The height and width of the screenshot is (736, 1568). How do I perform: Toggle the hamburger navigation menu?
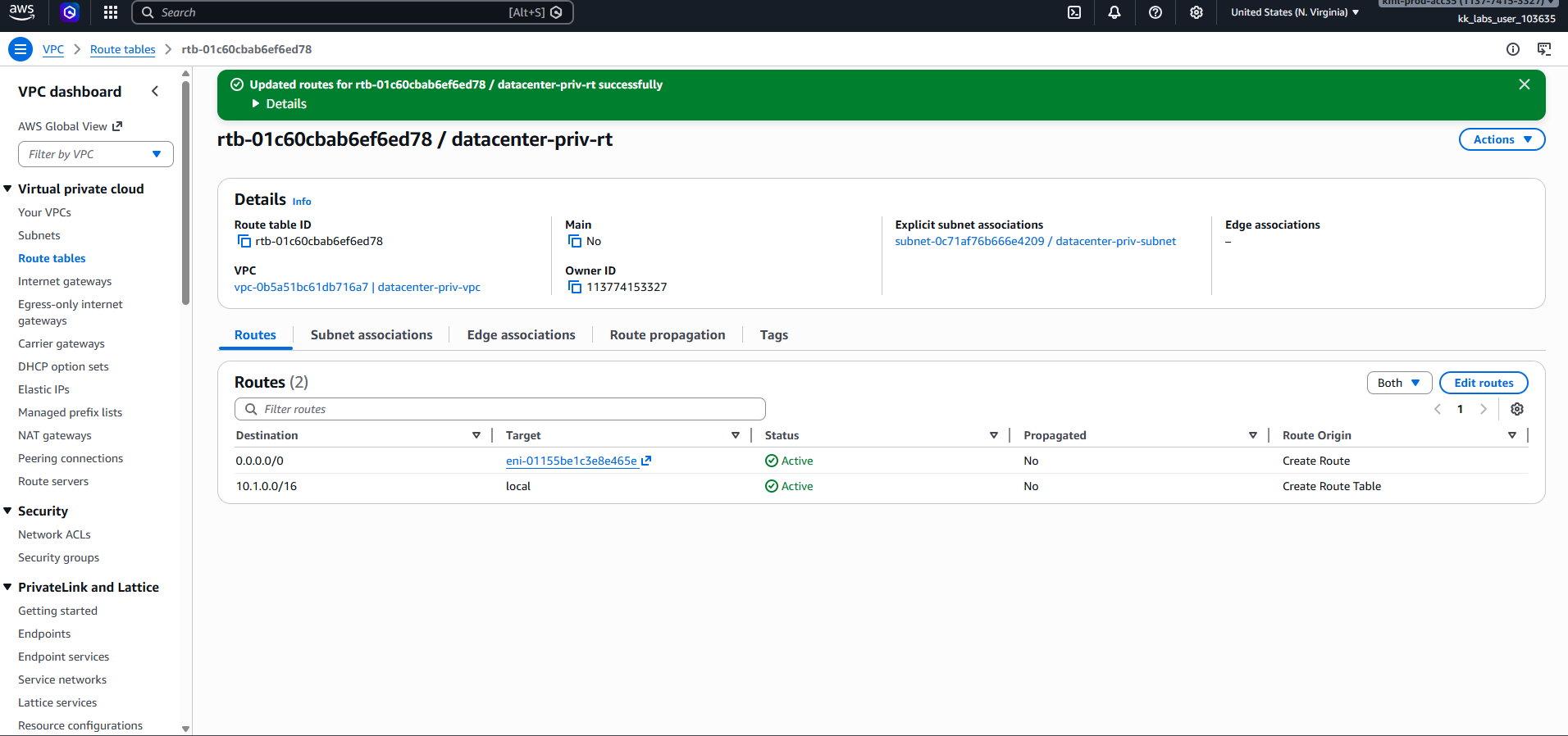coord(21,49)
